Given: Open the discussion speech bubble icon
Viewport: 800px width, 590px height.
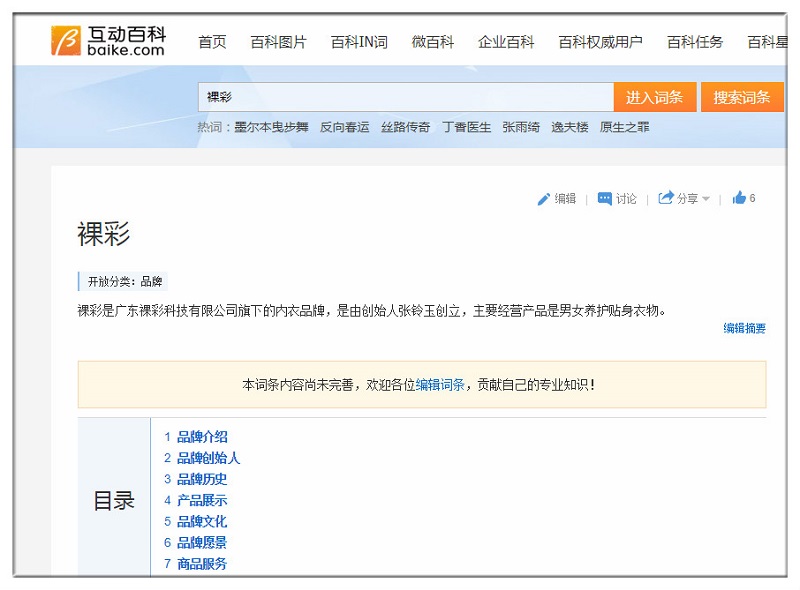Looking at the screenshot, I should click(x=604, y=199).
